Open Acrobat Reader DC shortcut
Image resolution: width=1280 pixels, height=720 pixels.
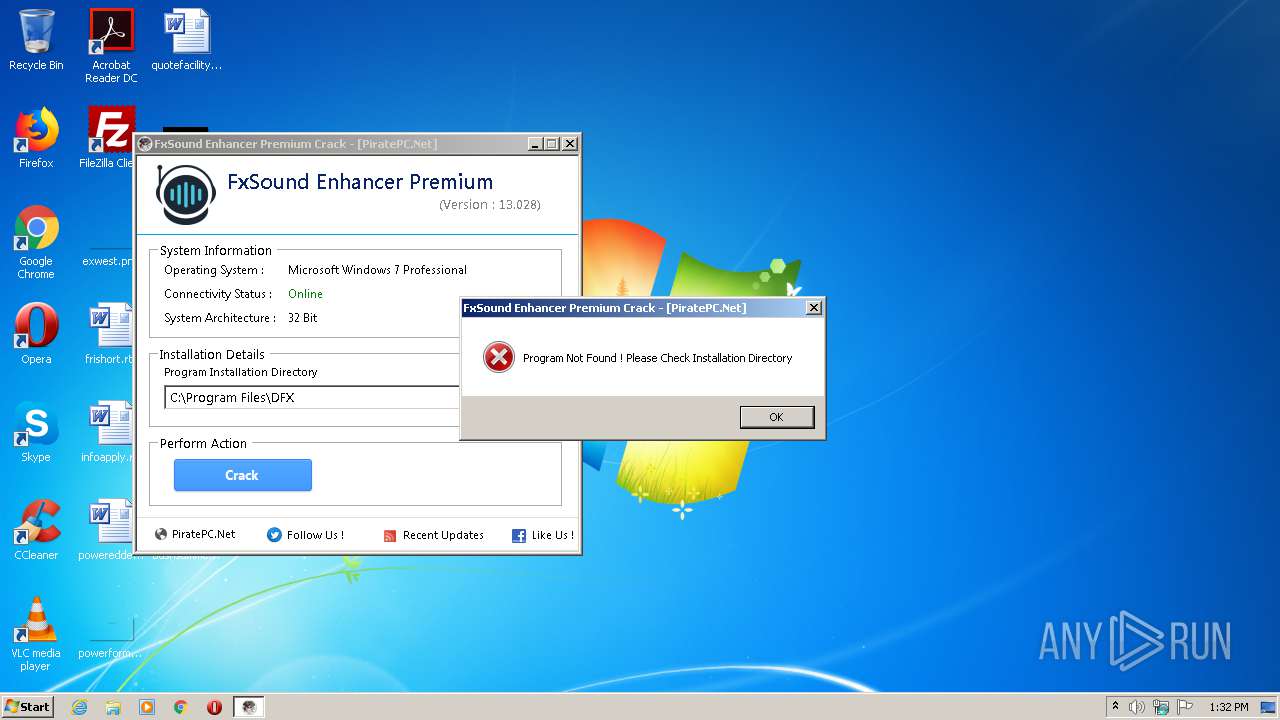click(x=111, y=46)
